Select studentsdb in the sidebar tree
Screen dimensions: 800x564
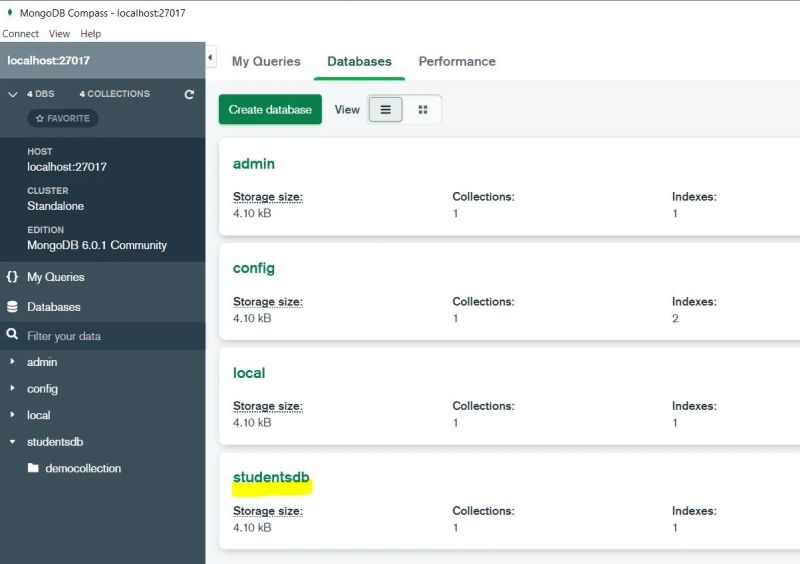click(x=55, y=442)
